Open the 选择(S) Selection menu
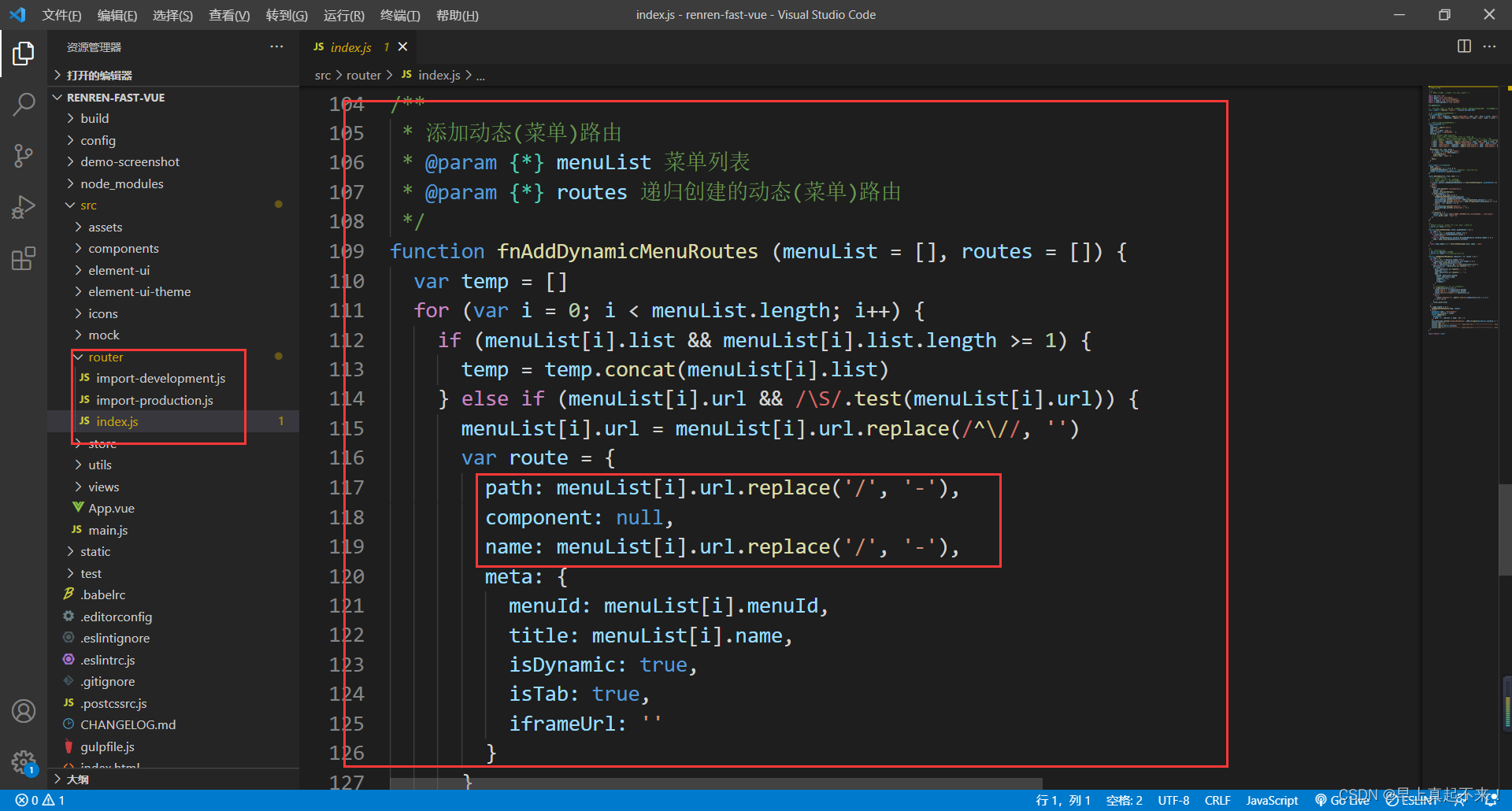 point(172,15)
